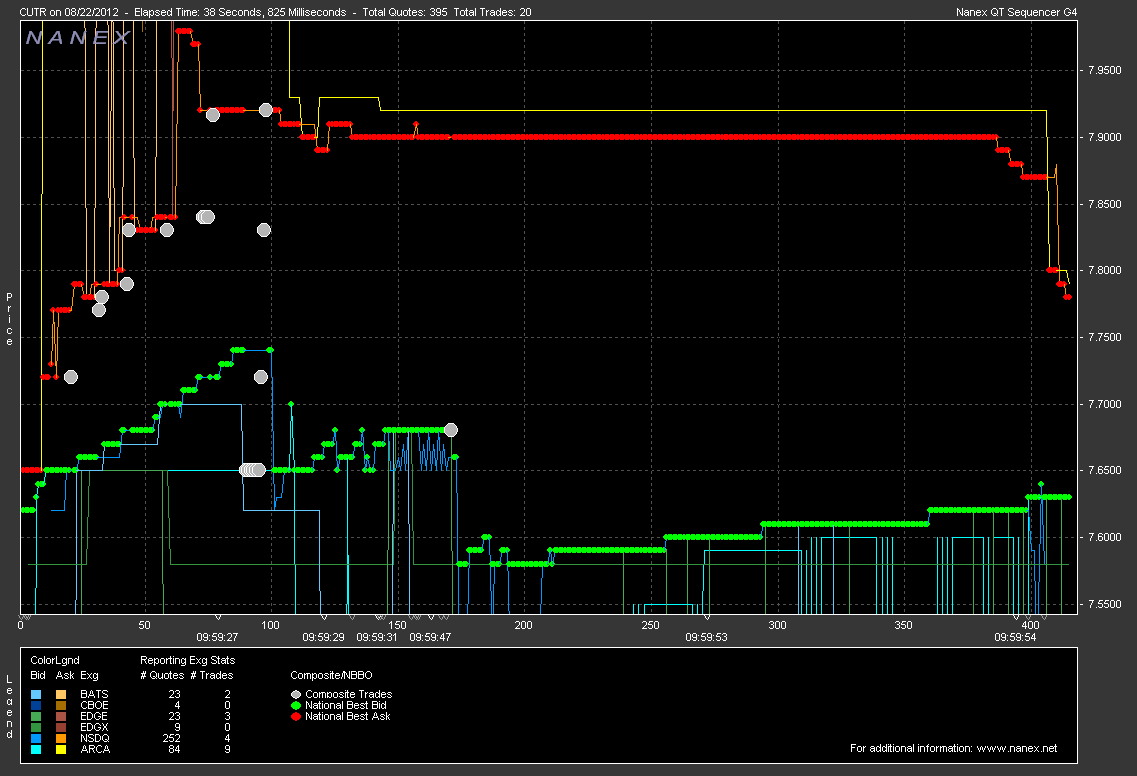Open the www.nanex.net link
Viewport: 1137px width, 776px height.
(x=1017, y=748)
